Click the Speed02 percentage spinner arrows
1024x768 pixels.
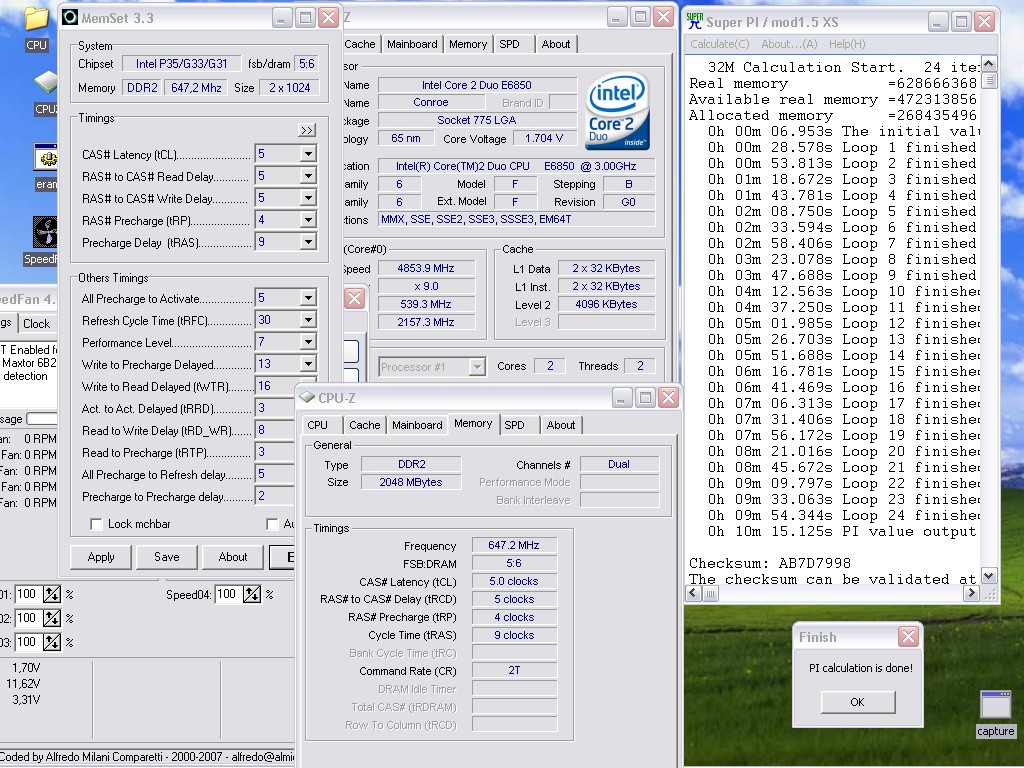tap(52, 618)
